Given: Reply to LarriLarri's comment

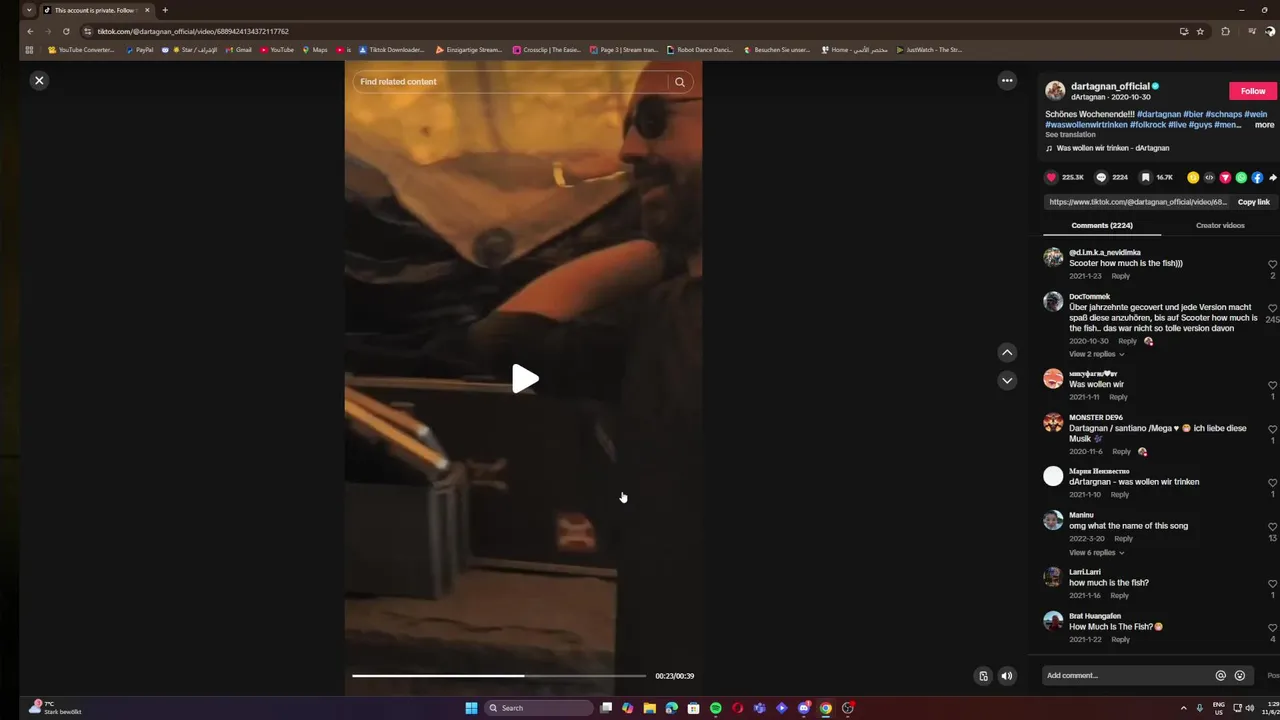Looking at the screenshot, I should click(1119, 595).
